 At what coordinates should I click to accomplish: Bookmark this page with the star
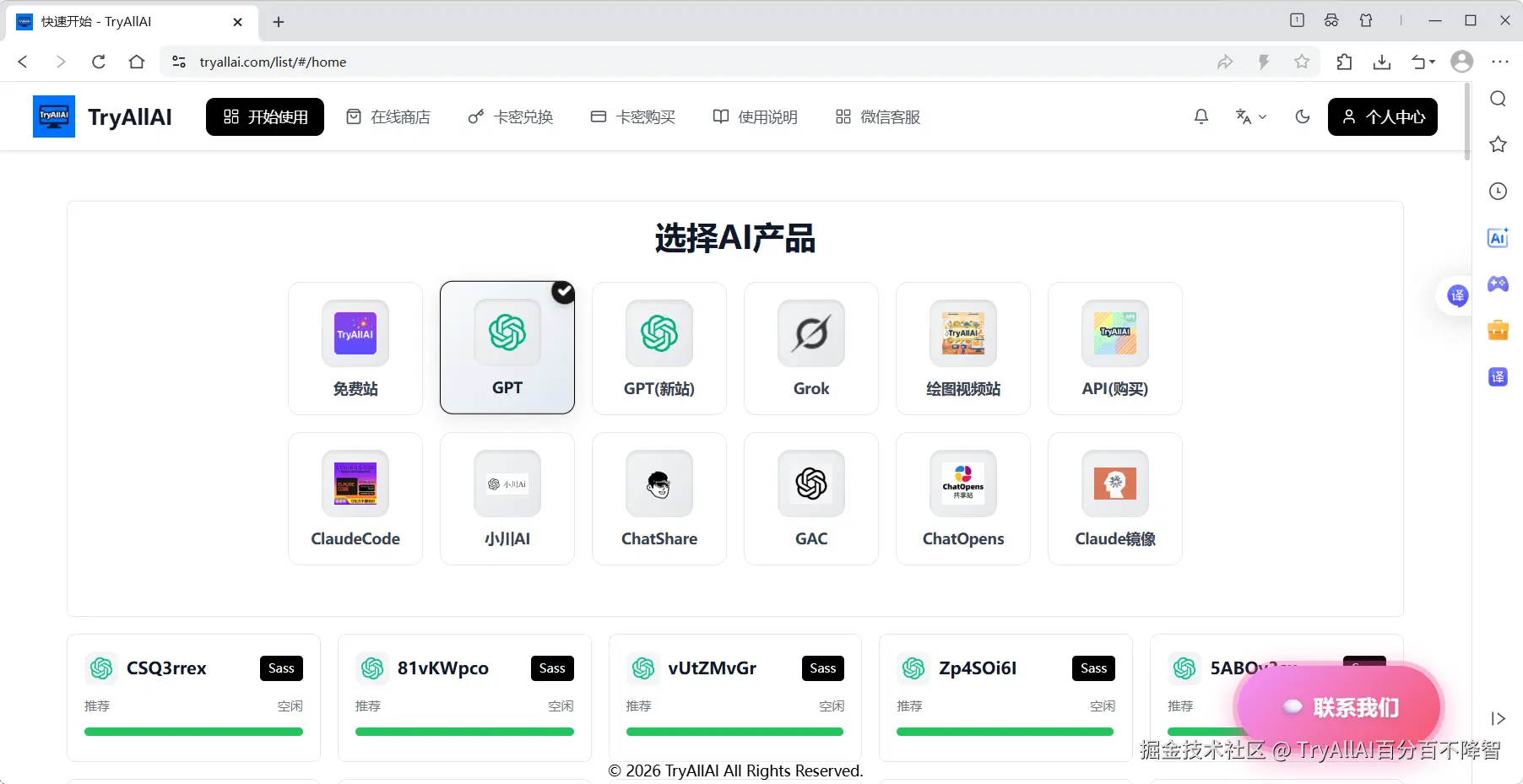click(1302, 62)
